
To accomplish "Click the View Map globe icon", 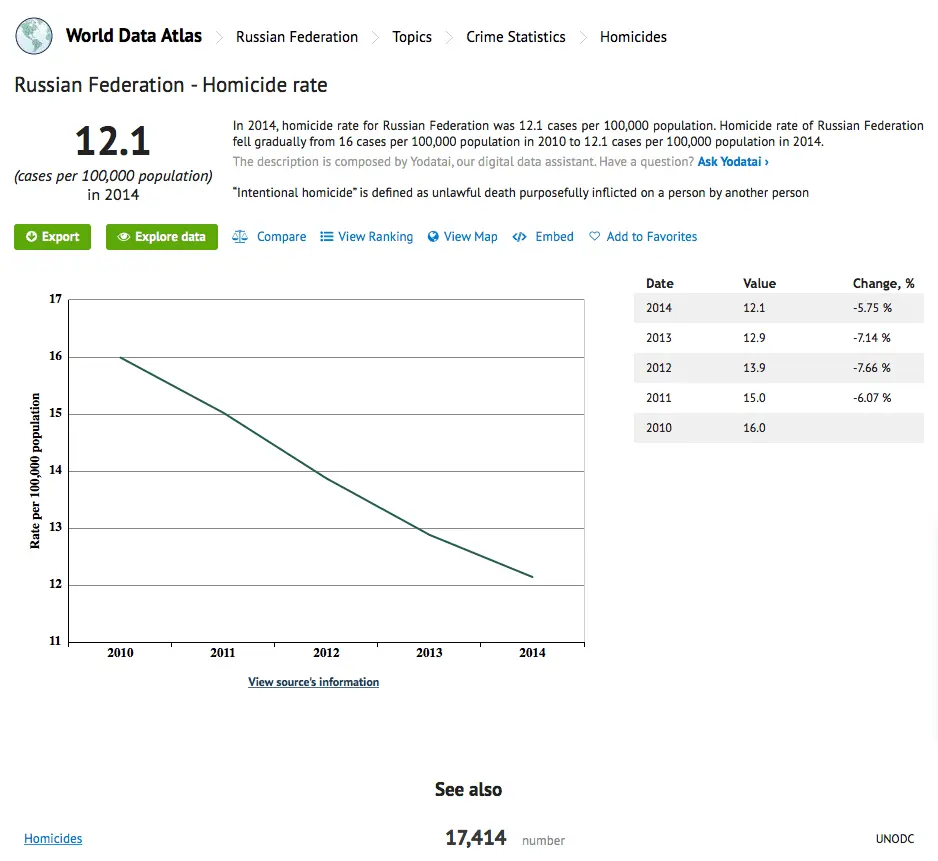I will coord(433,237).
